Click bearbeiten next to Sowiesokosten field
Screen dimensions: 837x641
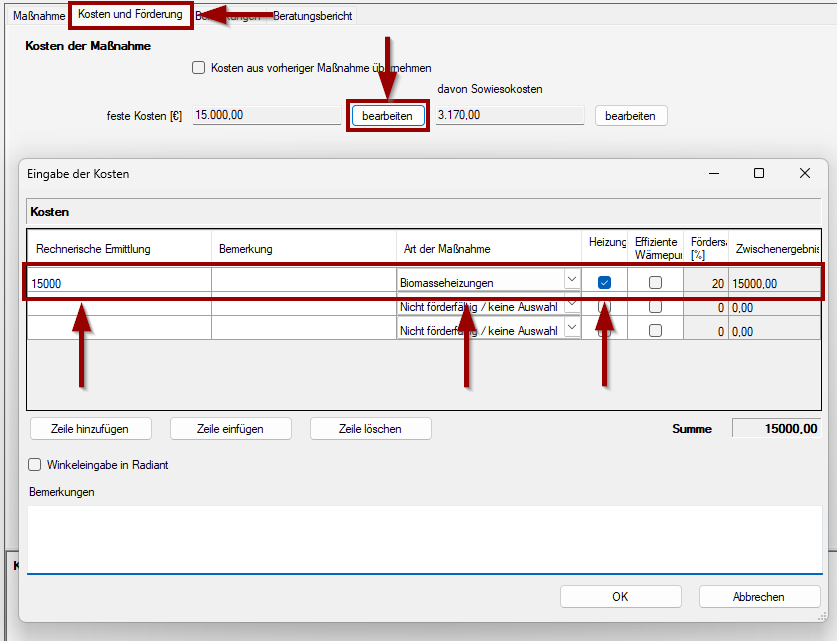pos(630,116)
